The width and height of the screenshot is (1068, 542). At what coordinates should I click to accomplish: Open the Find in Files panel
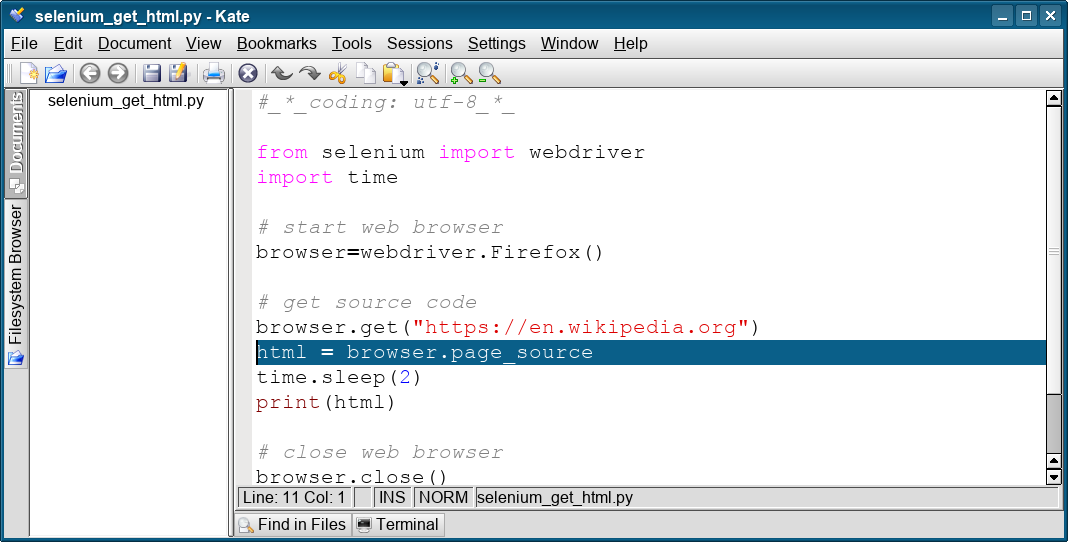(293, 524)
